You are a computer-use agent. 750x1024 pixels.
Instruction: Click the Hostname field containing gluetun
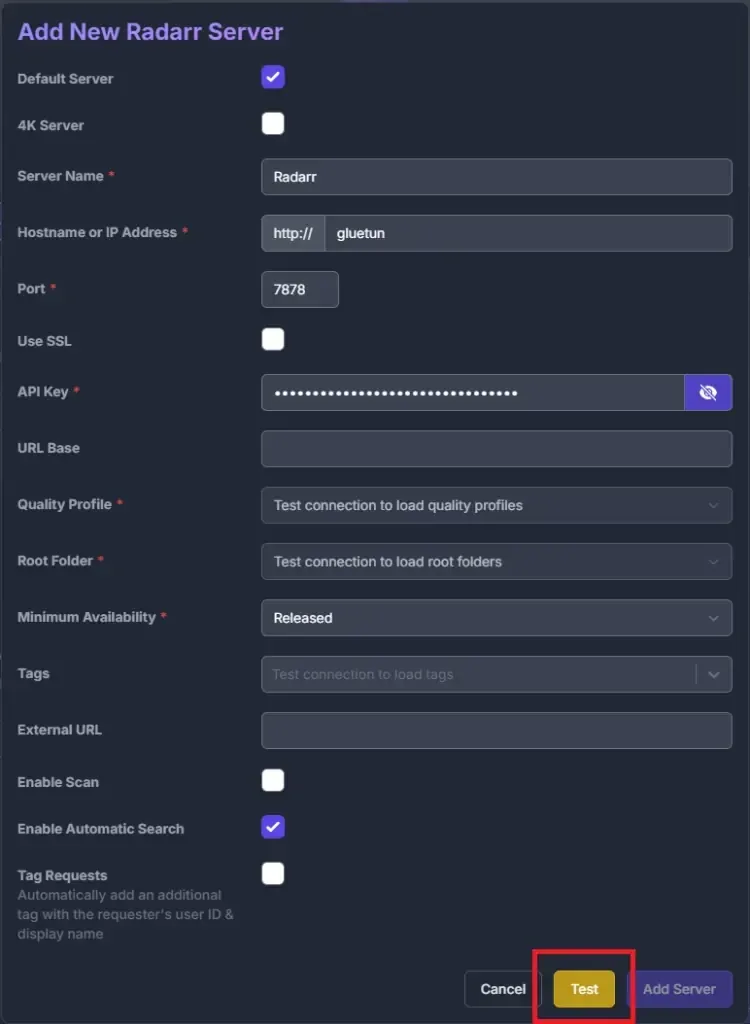pos(528,233)
